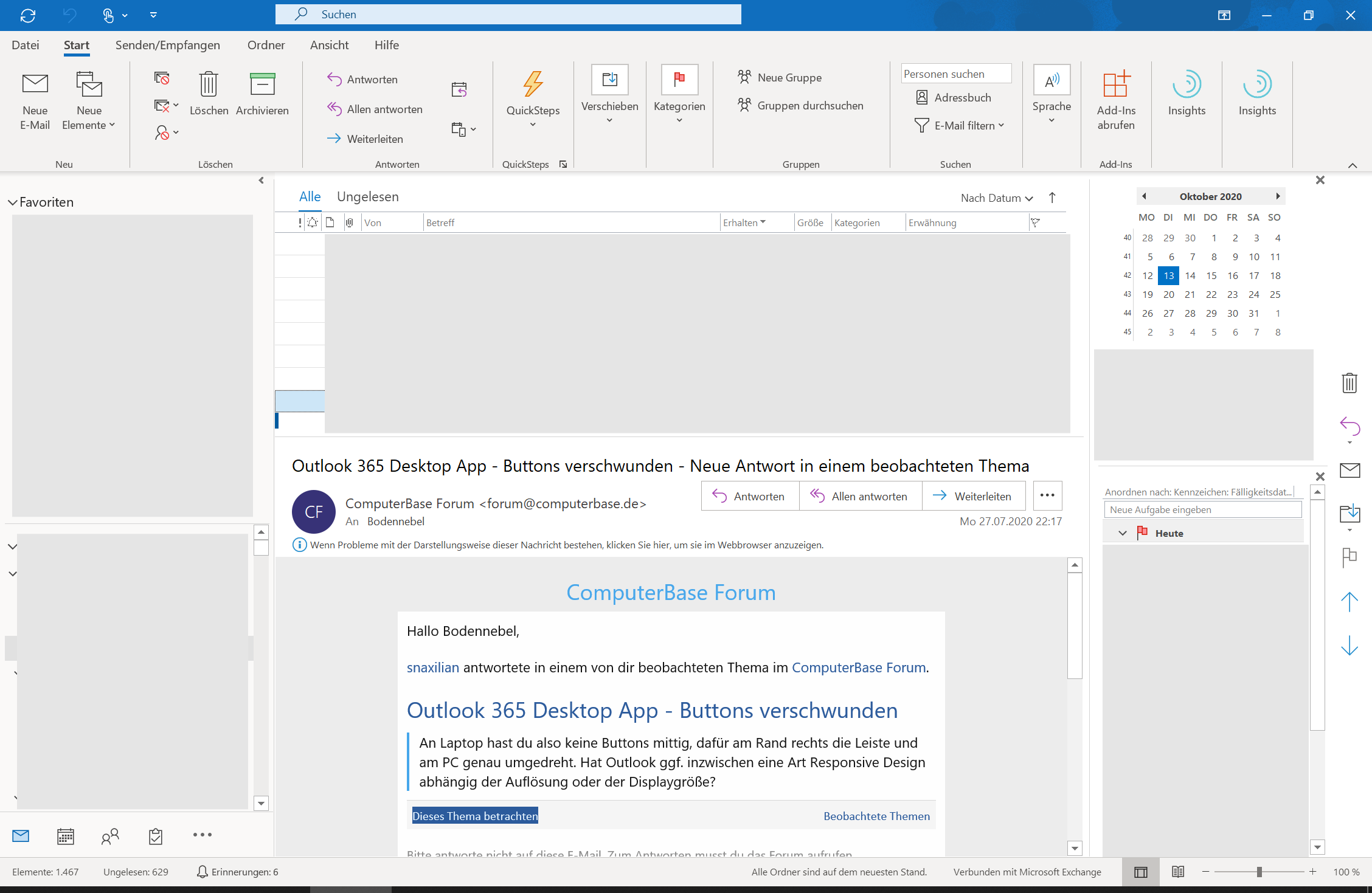Open the Sprache read-aloud menu
Screen dimensions: 1372x893
1052,94
